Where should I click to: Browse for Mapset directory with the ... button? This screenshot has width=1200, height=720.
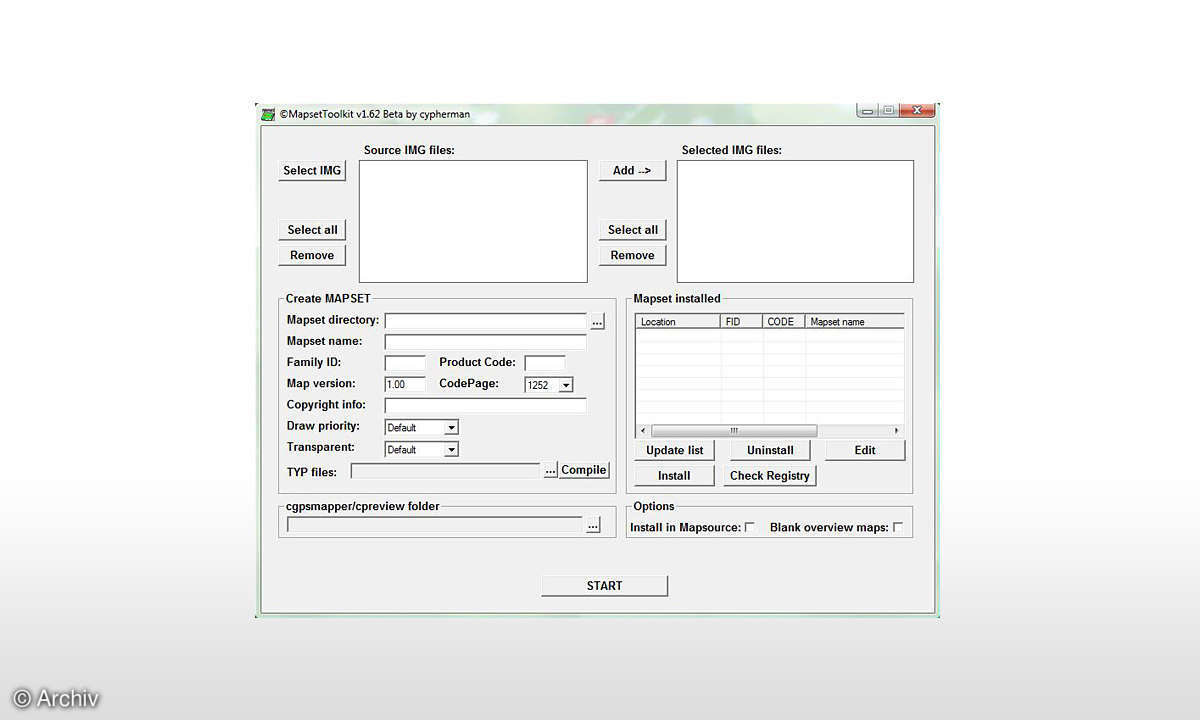pyautogui.click(x=597, y=322)
